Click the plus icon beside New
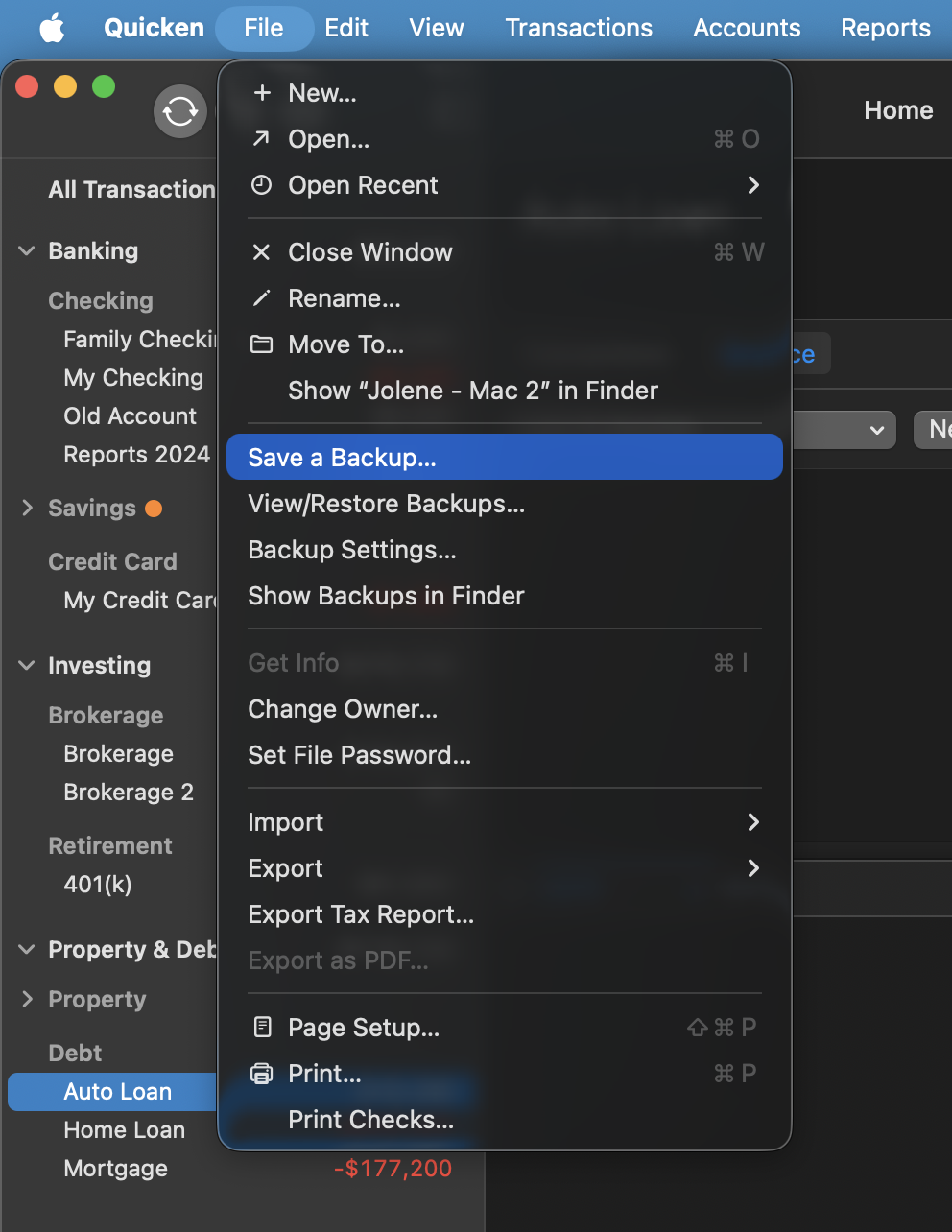Screen dimensions: 952x1232 [x=261, y=93]
